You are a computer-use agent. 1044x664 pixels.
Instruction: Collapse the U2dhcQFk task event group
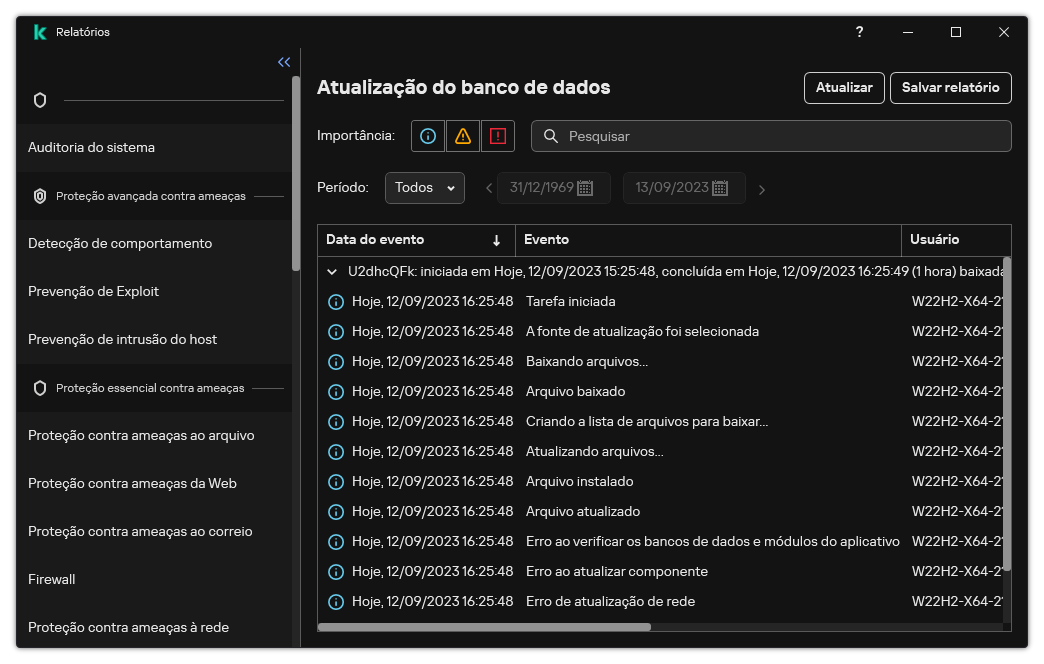point(332,270)
